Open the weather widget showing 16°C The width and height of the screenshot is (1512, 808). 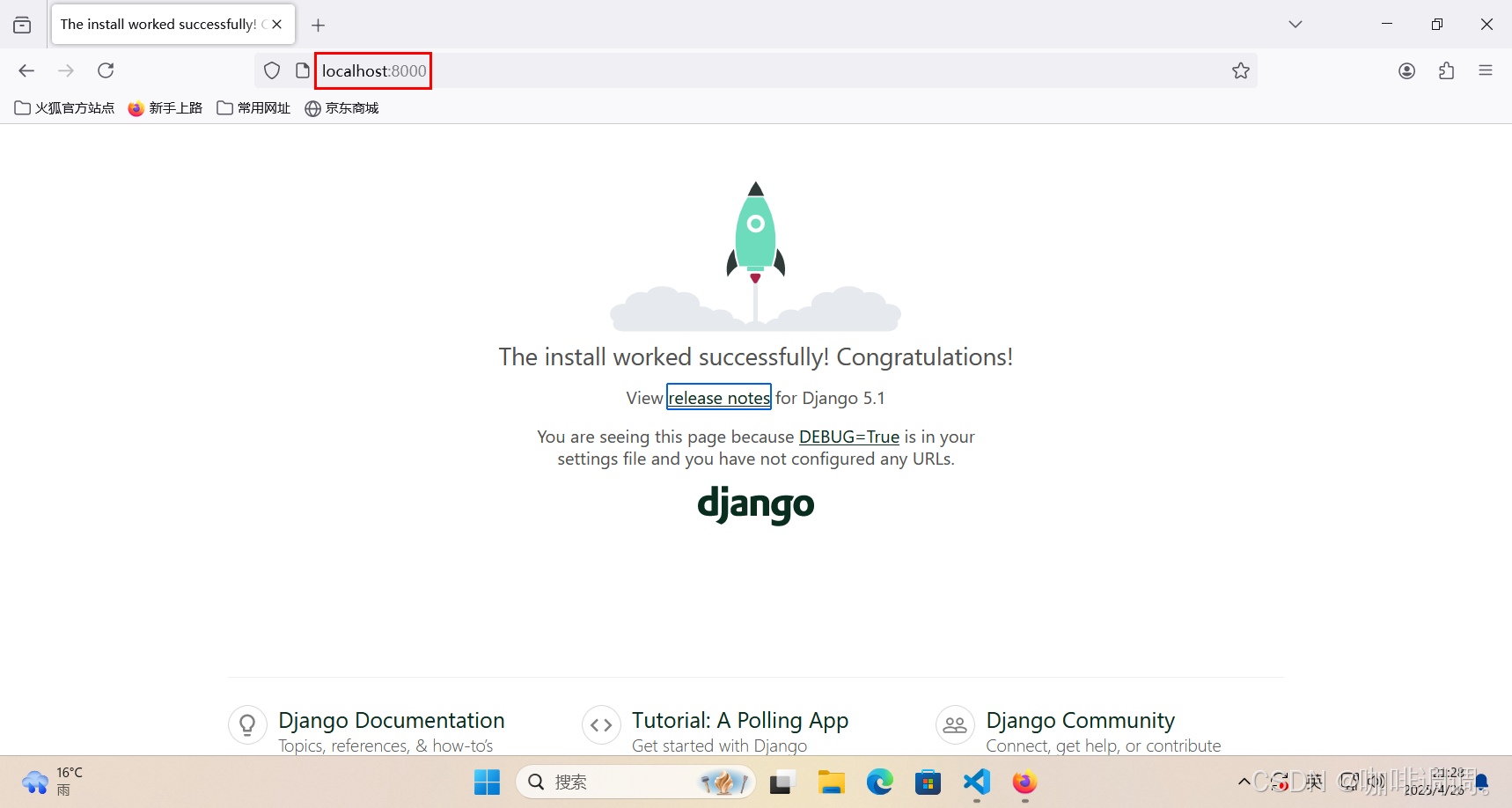[53, 782]
